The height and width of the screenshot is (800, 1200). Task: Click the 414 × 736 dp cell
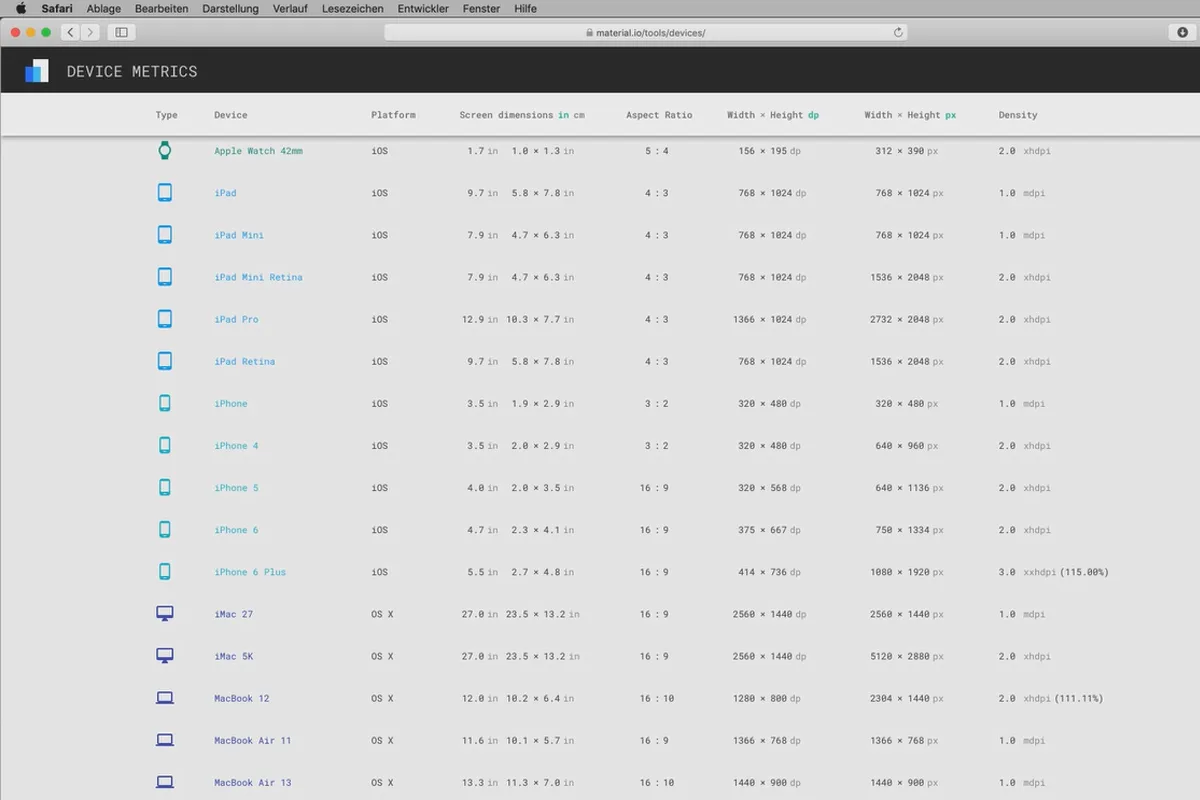[x=770, y=572]
